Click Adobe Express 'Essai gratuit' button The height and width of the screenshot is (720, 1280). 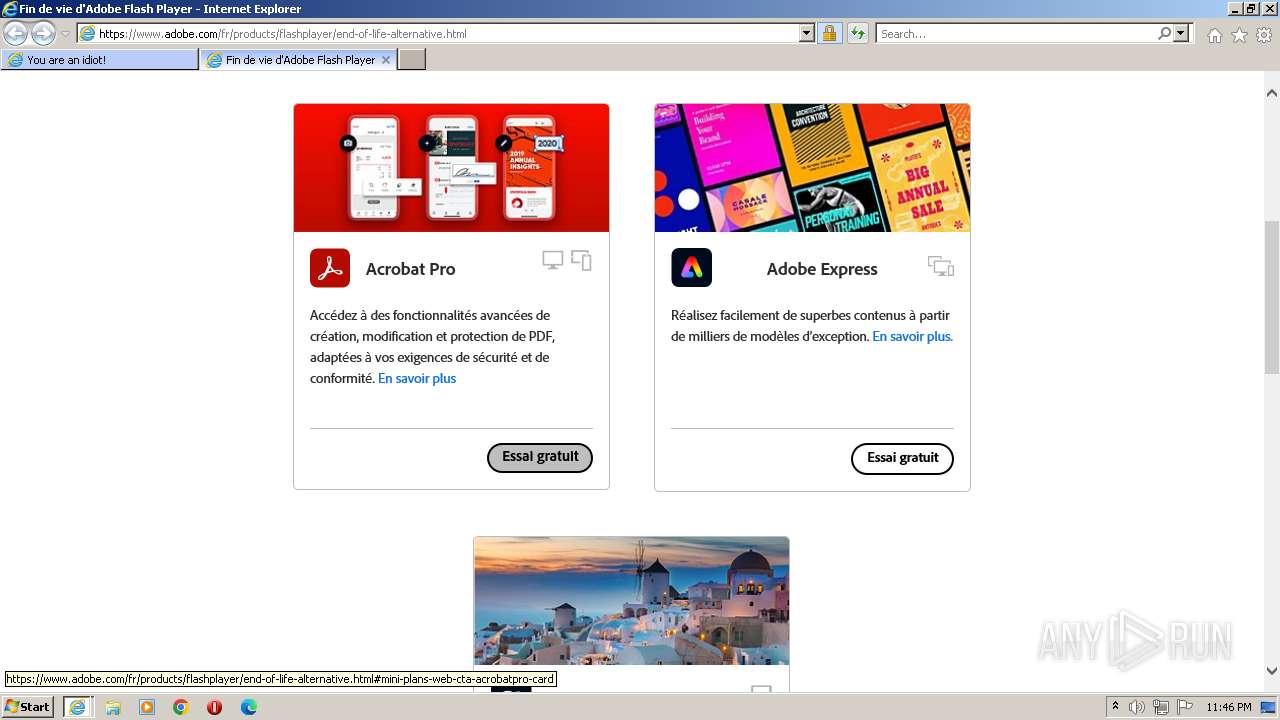[902, 458]
